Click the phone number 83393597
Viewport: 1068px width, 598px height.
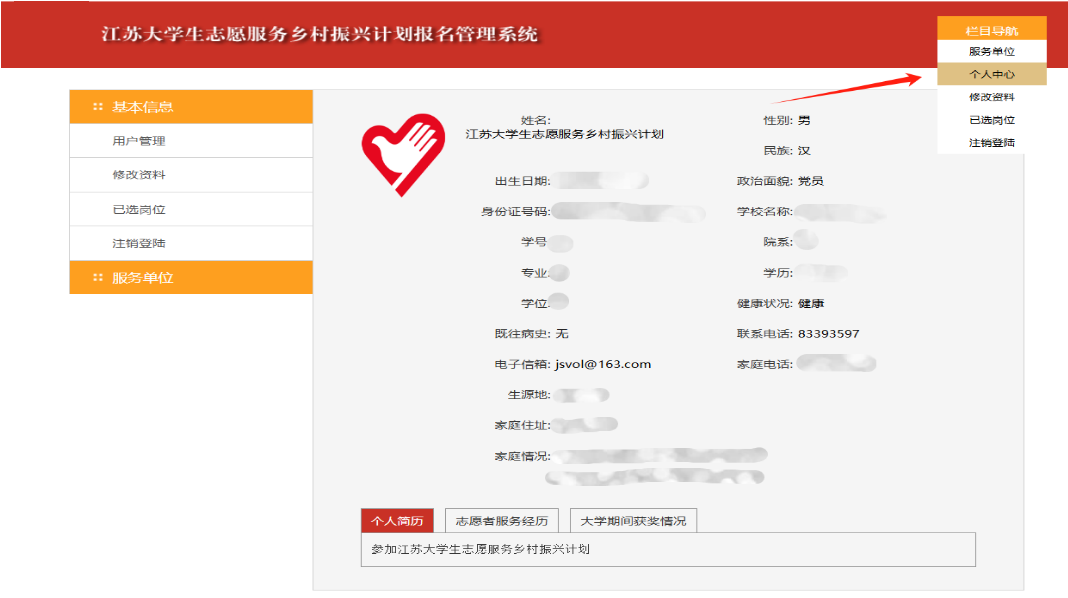[x=828, y=334]
